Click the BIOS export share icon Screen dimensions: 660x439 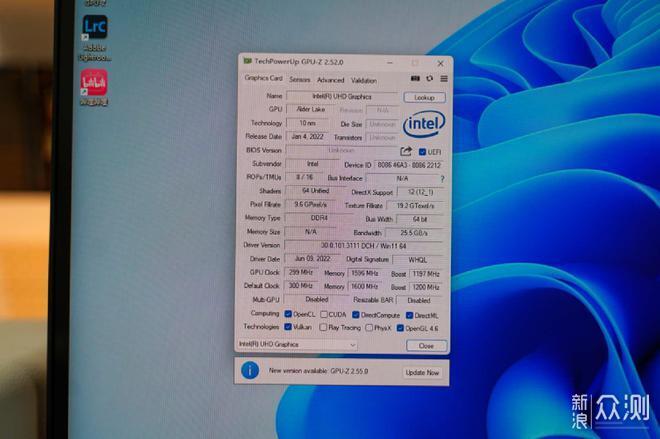[406, 151]
